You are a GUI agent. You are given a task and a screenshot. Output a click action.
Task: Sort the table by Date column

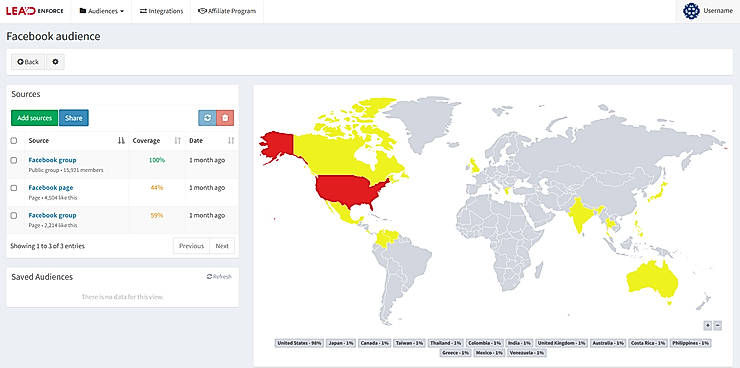[x=211, y=141]
